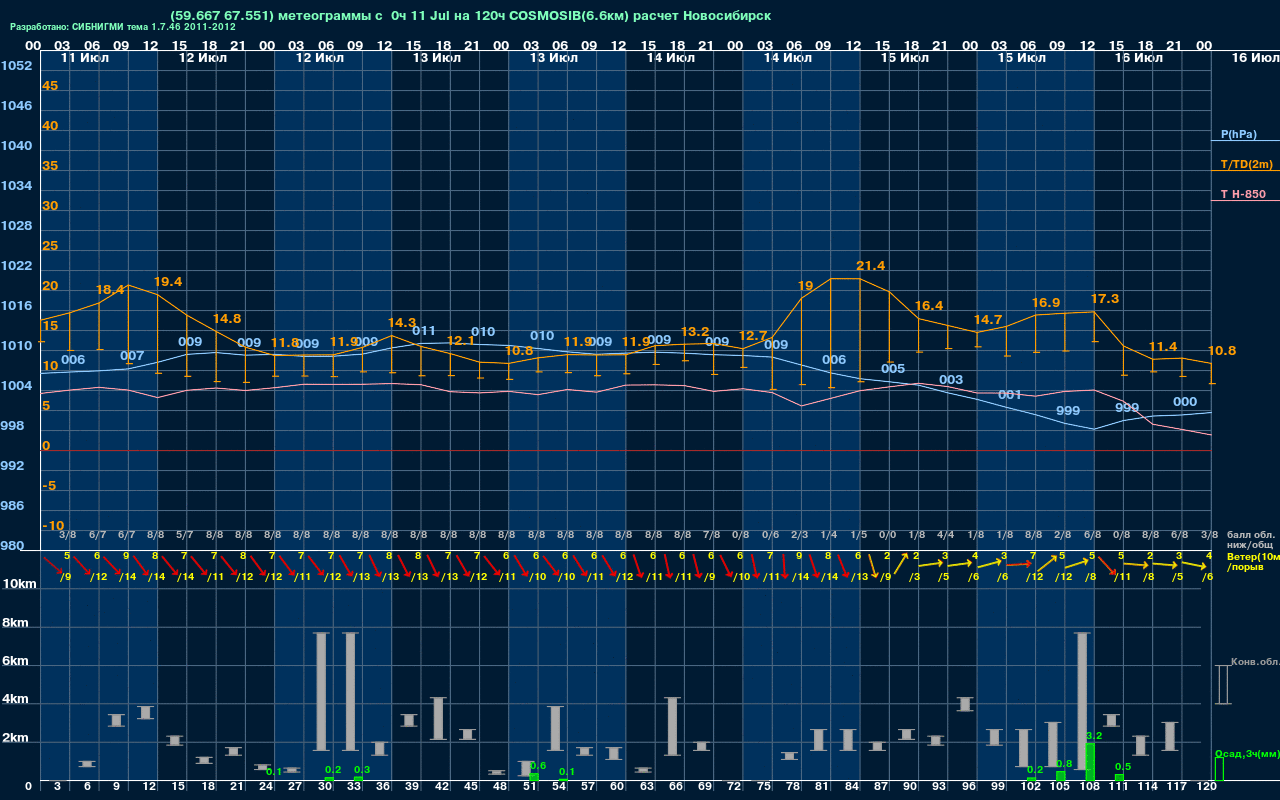Click the temperature label 11.4
Image resolution: width=1280 pixels, height=800 pixels.
point(1163,347)
